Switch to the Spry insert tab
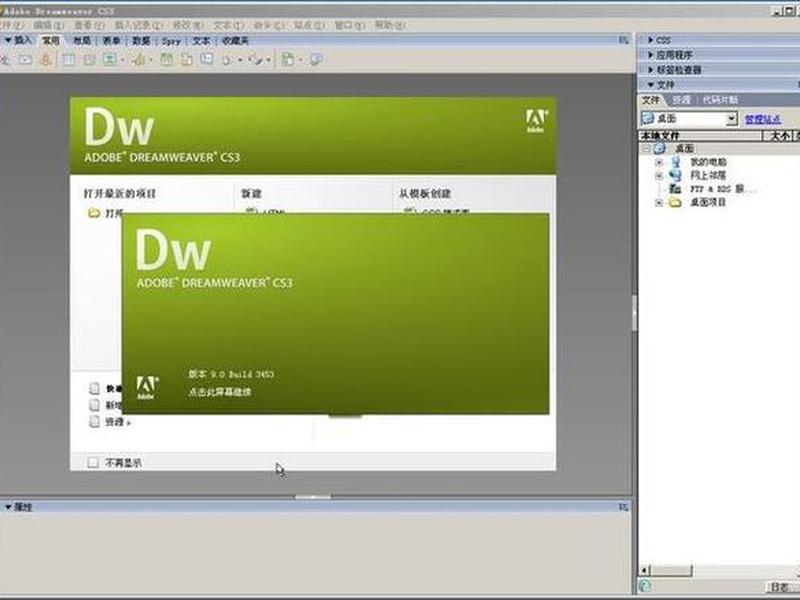Screen dimensions: 800x600 171,41
